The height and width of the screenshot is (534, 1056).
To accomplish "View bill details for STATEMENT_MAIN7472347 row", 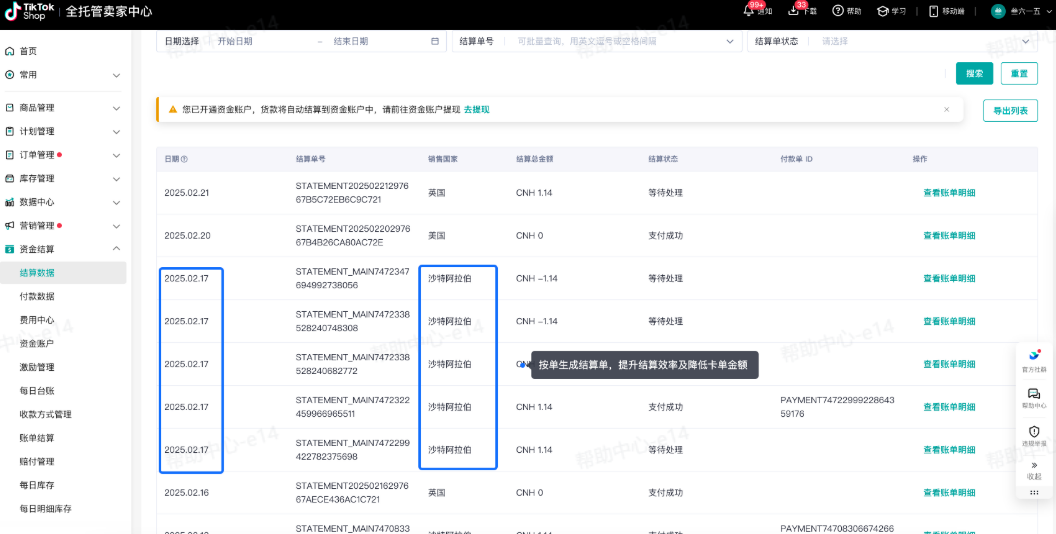I will (949, 279).
